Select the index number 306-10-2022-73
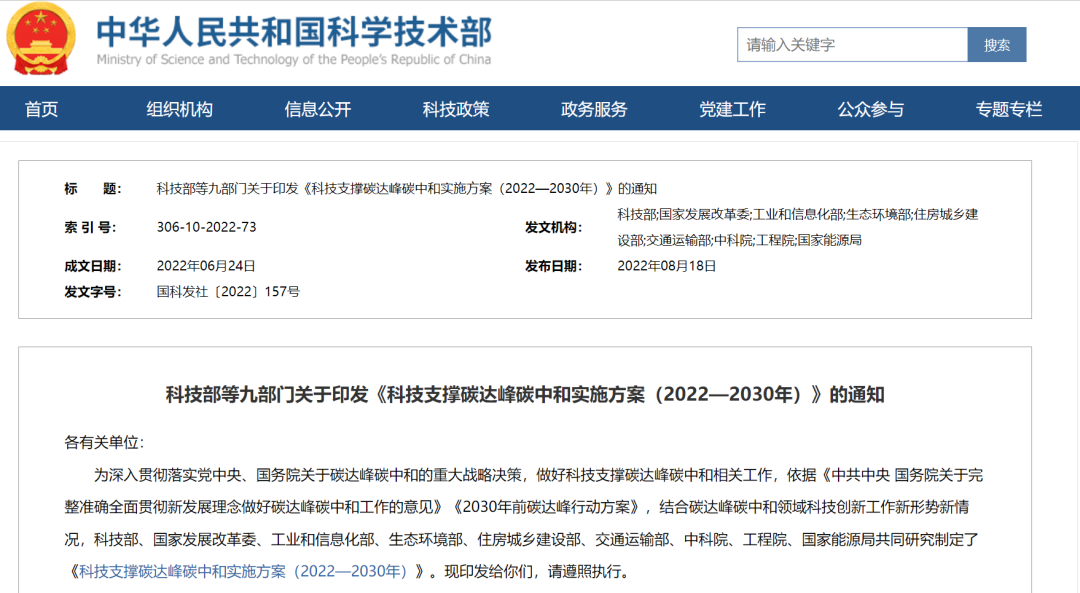1080x593 pixels. point(207,227)
